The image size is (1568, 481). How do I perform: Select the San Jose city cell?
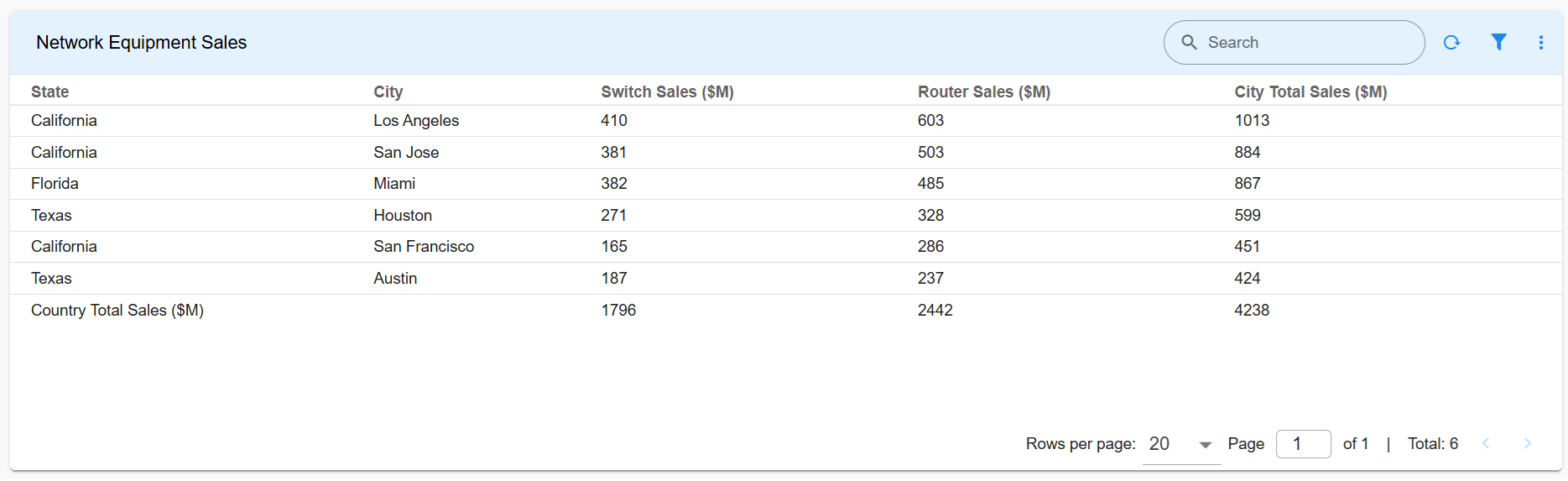406,153
